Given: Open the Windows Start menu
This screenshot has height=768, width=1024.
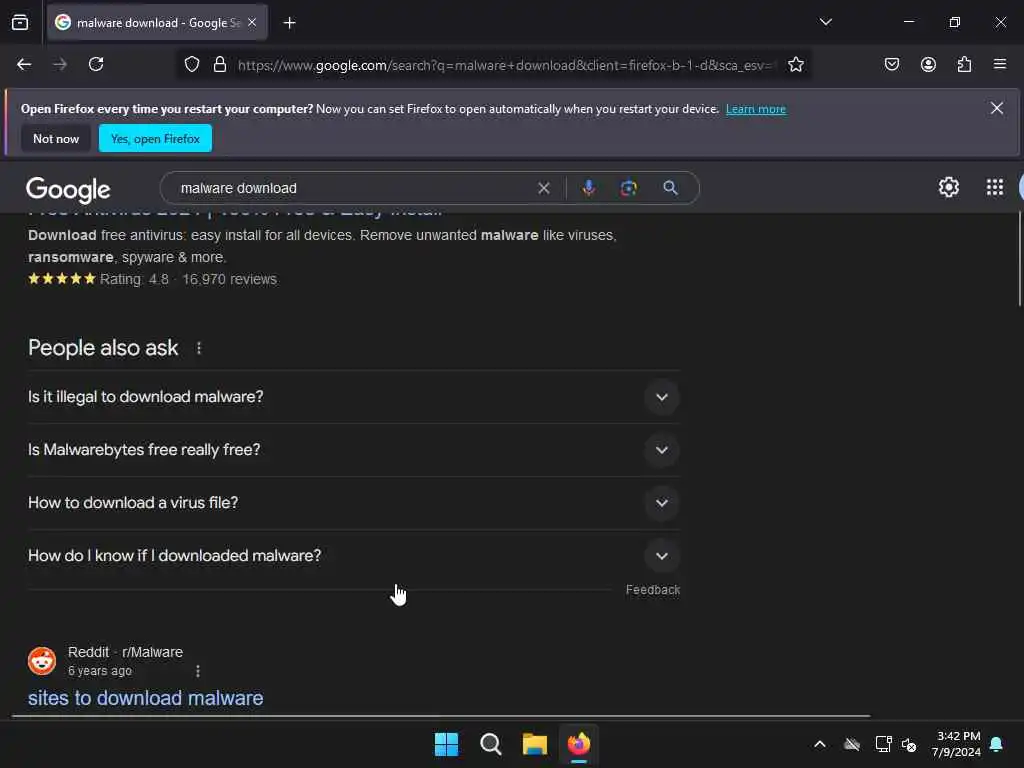Looking at the screenshot, I should point(446,744).
